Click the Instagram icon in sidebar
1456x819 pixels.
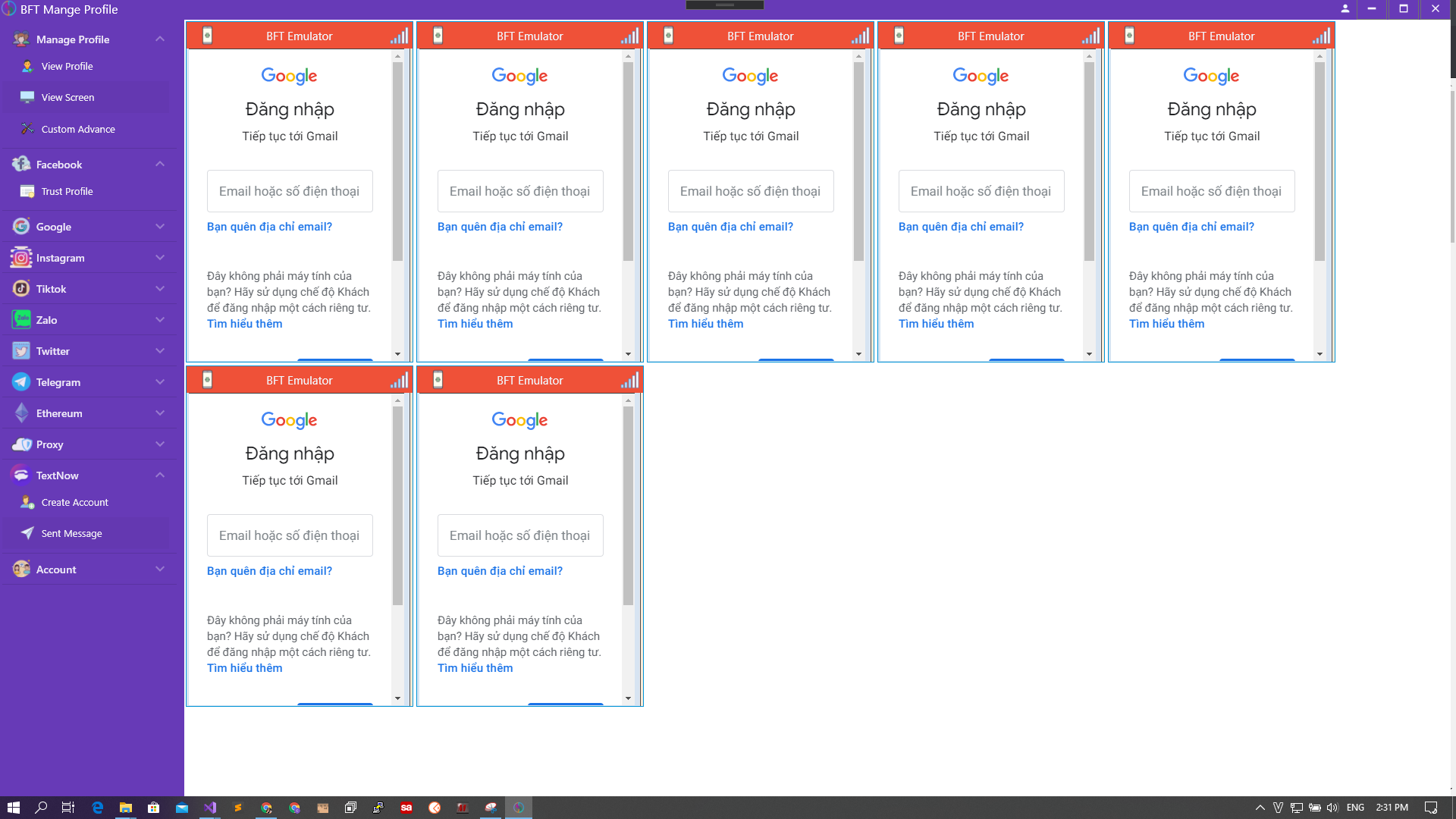click(21, 258)
